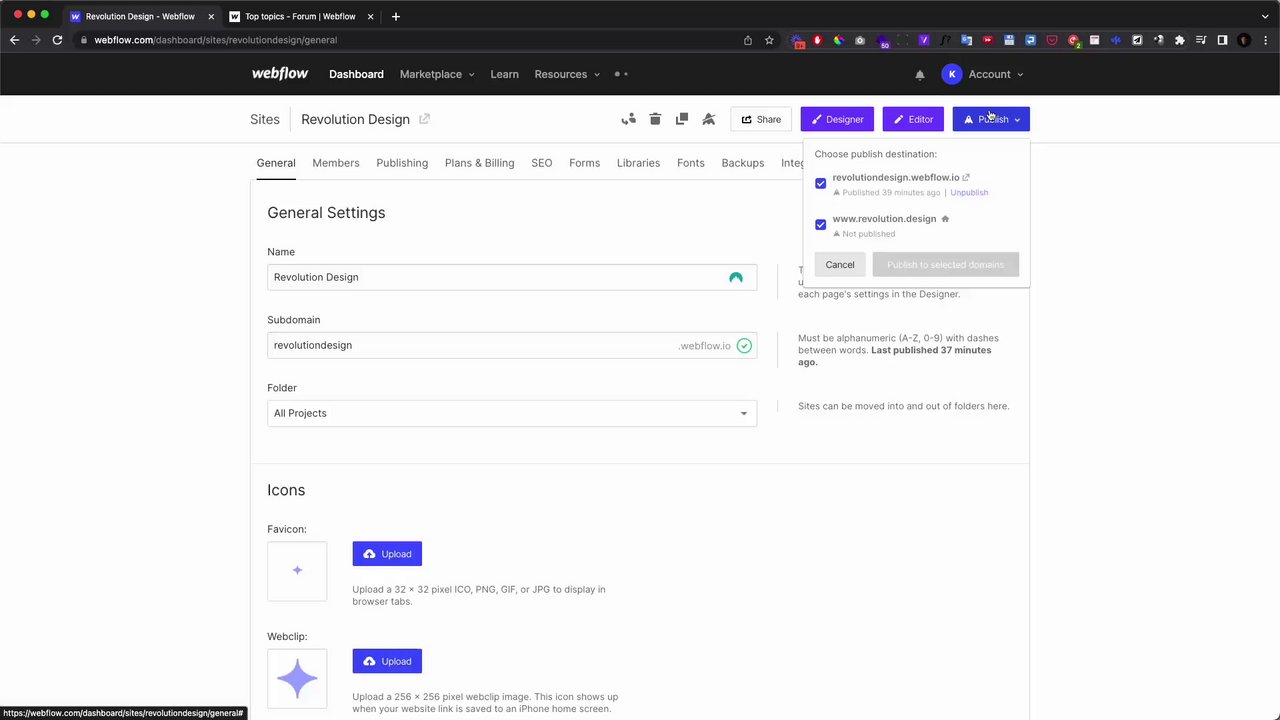Open the Learn nav item
This screenshot has width=1280, height=720.
click(504, 74)
